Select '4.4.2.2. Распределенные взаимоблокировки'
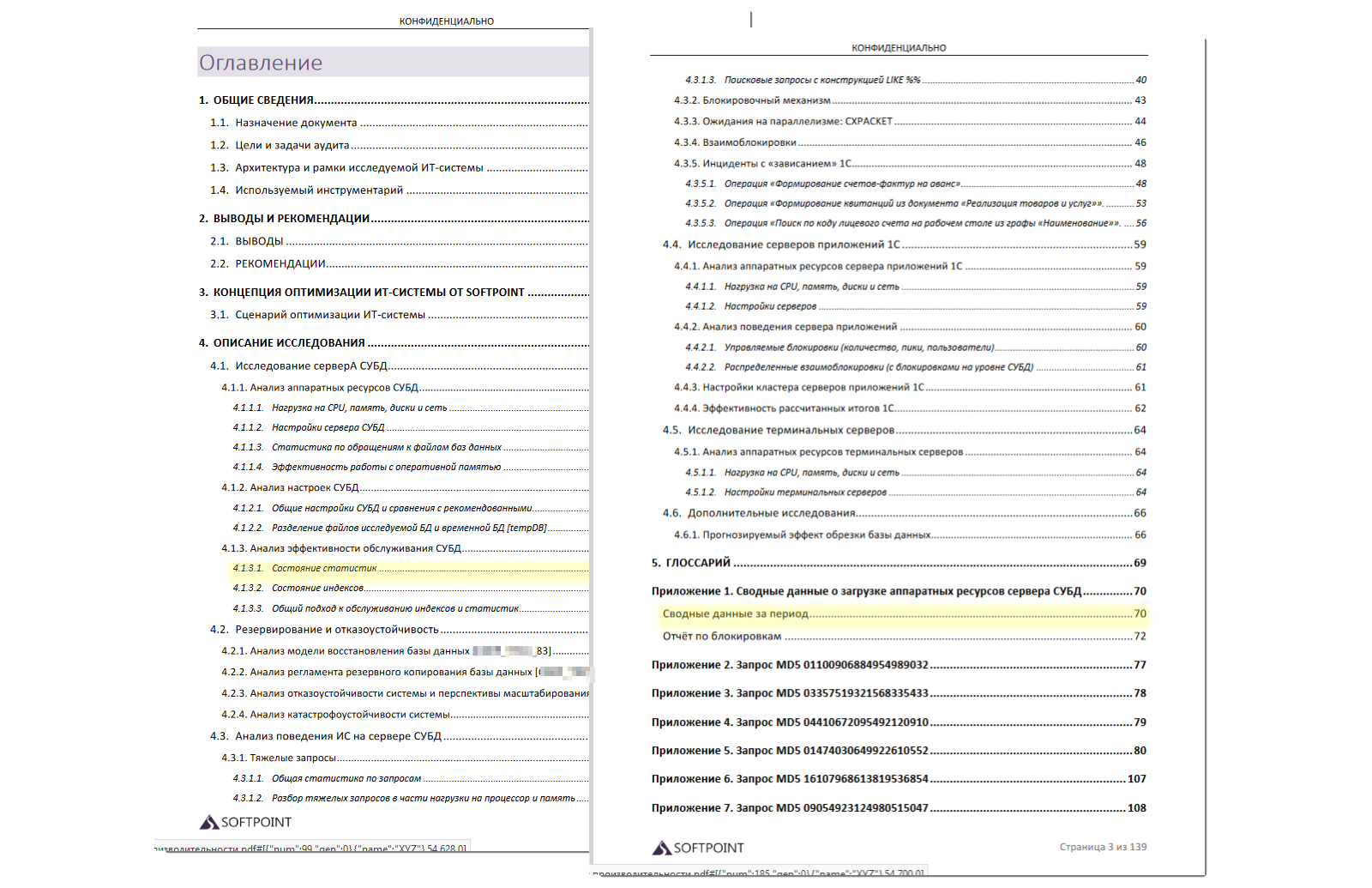The width and height of the screenshot is (1372, 888). [916, 367]
